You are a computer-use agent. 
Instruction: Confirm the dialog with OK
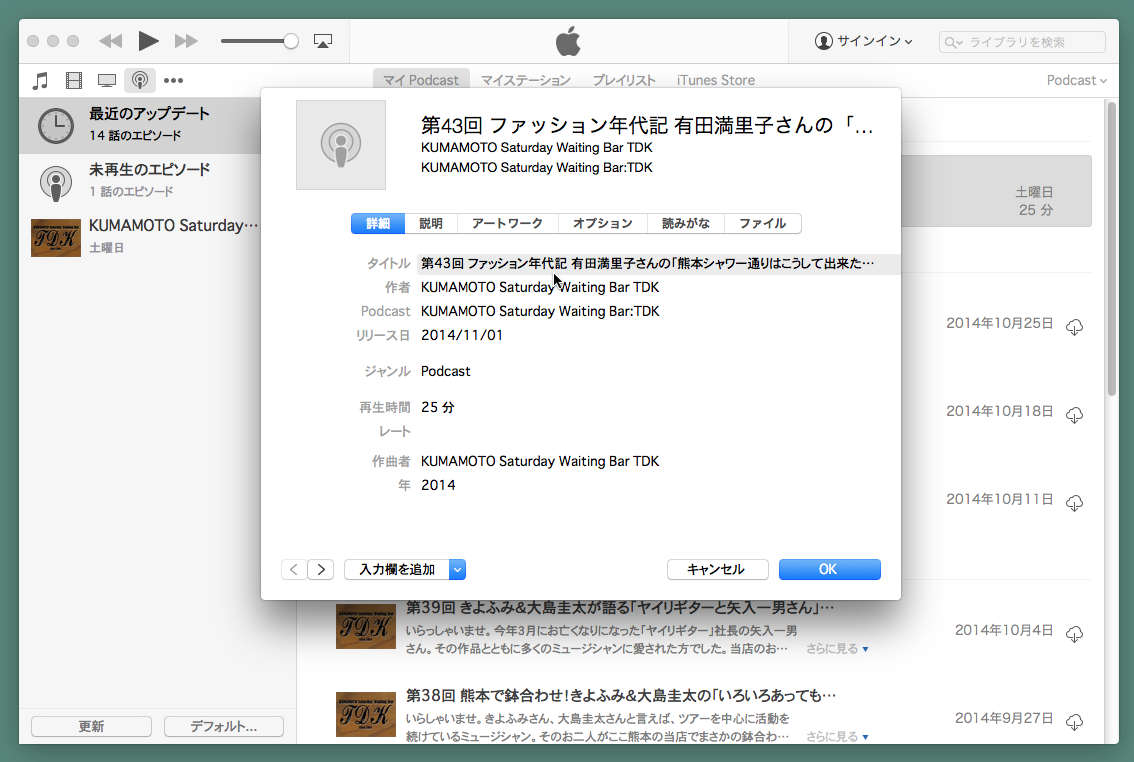click(x=830, y=570)
